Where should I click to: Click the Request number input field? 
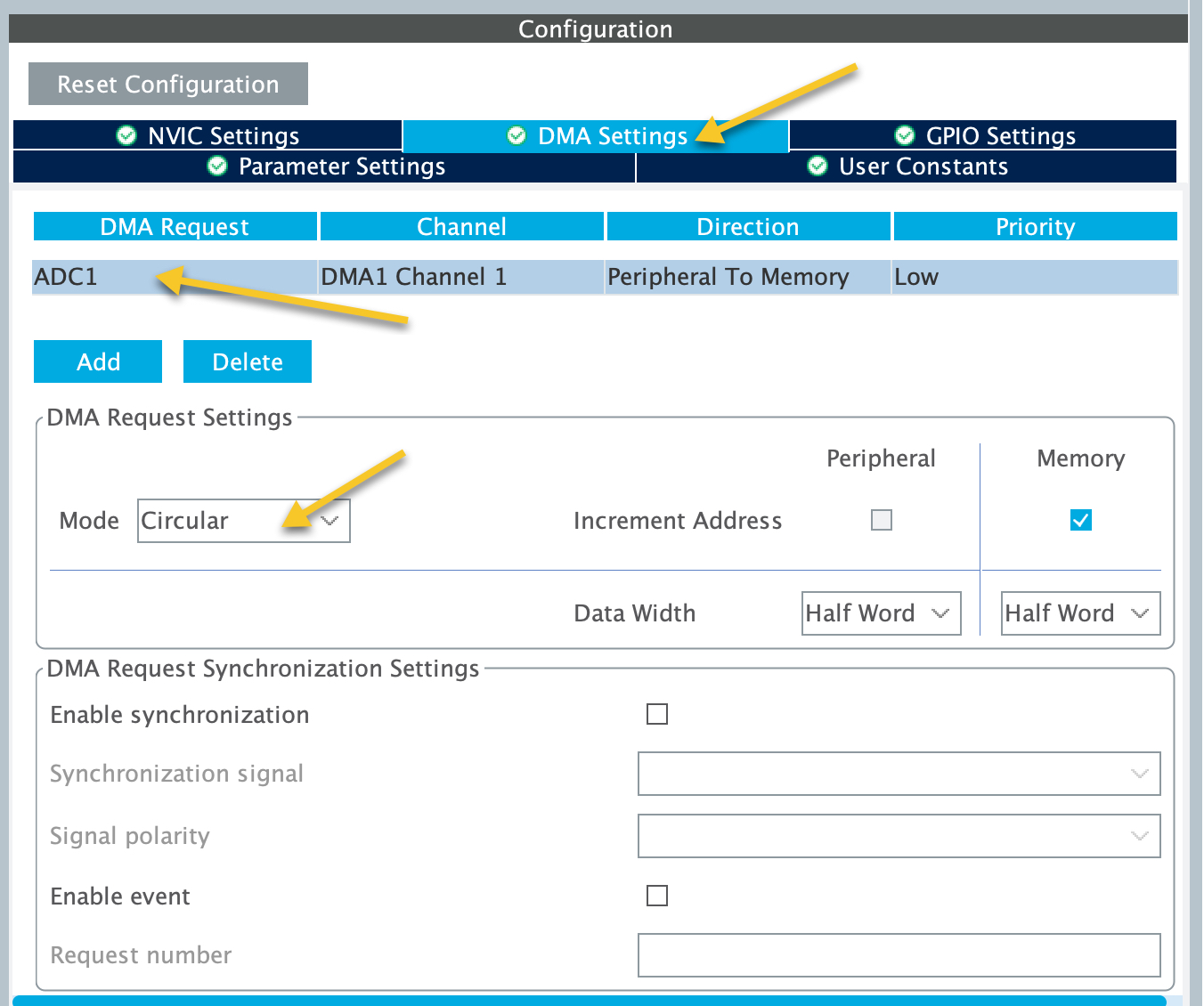point(899,954)
